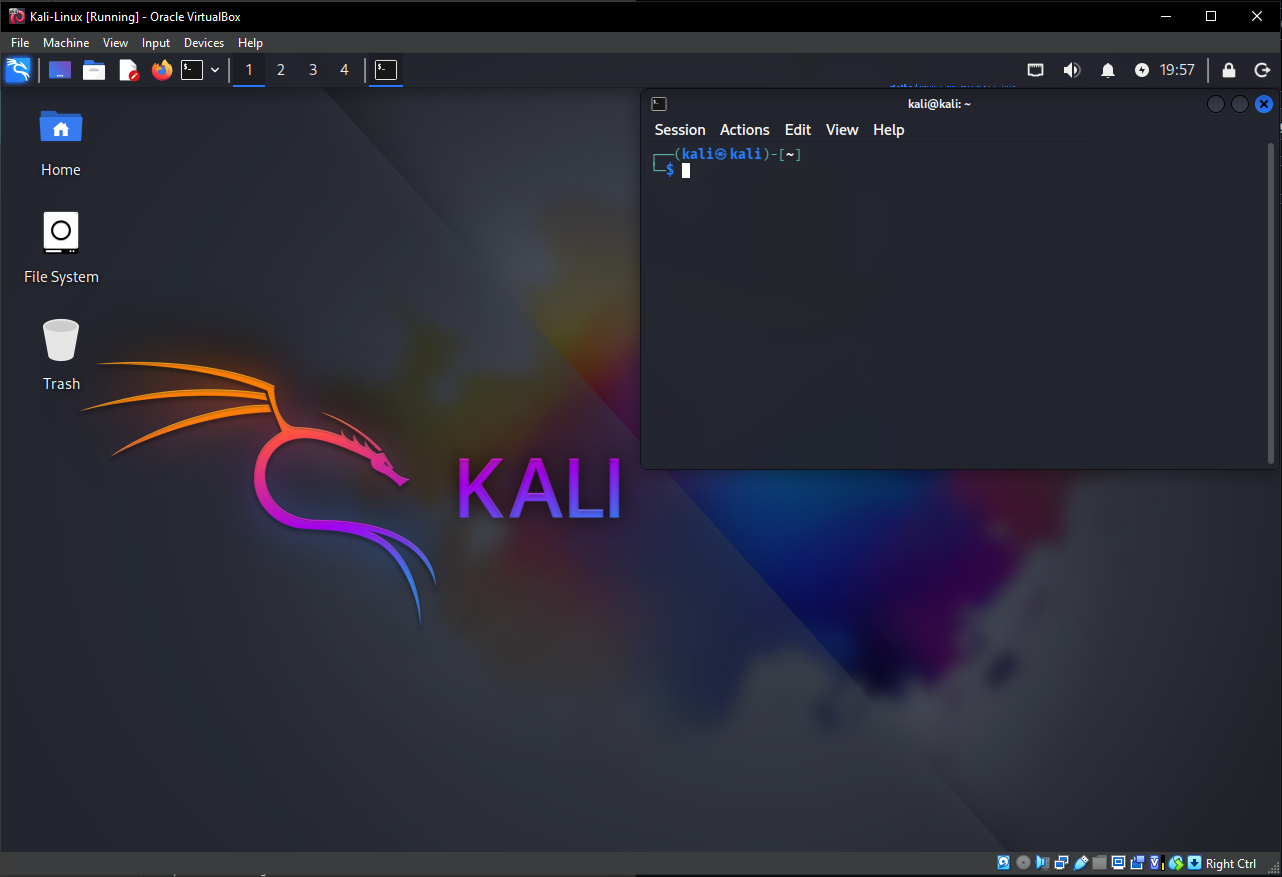The height and width of the screenshot is (877, 1282).
Task: Open the Kali applications menu
Action: tap(17, 70)
